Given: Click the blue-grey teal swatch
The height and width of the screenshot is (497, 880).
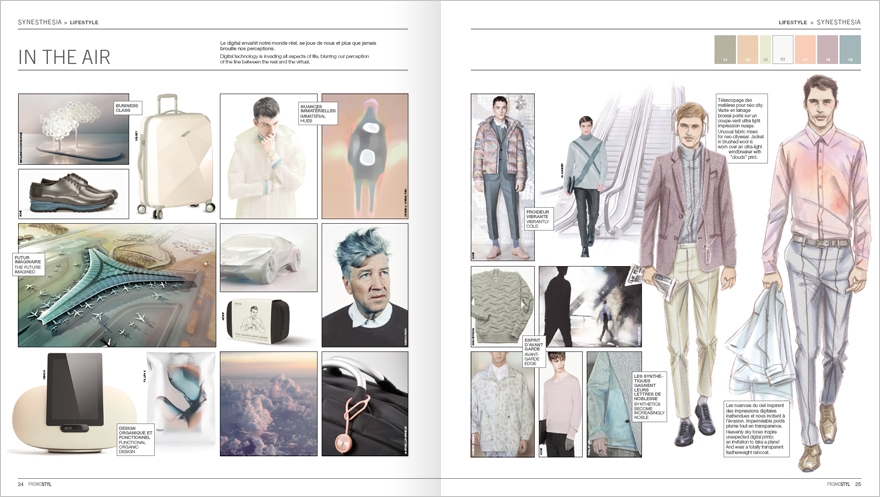Looking at the screenshot, I should point(850,49).
